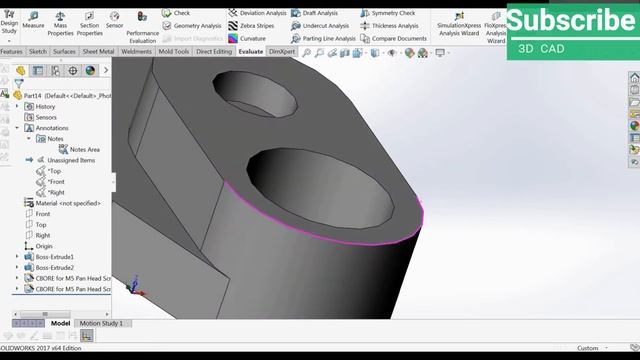This screenshot has width=640, height=360.
Task: Open the Motion Study 1 tab
Action: pyautogui.click(x=101, y=323)
